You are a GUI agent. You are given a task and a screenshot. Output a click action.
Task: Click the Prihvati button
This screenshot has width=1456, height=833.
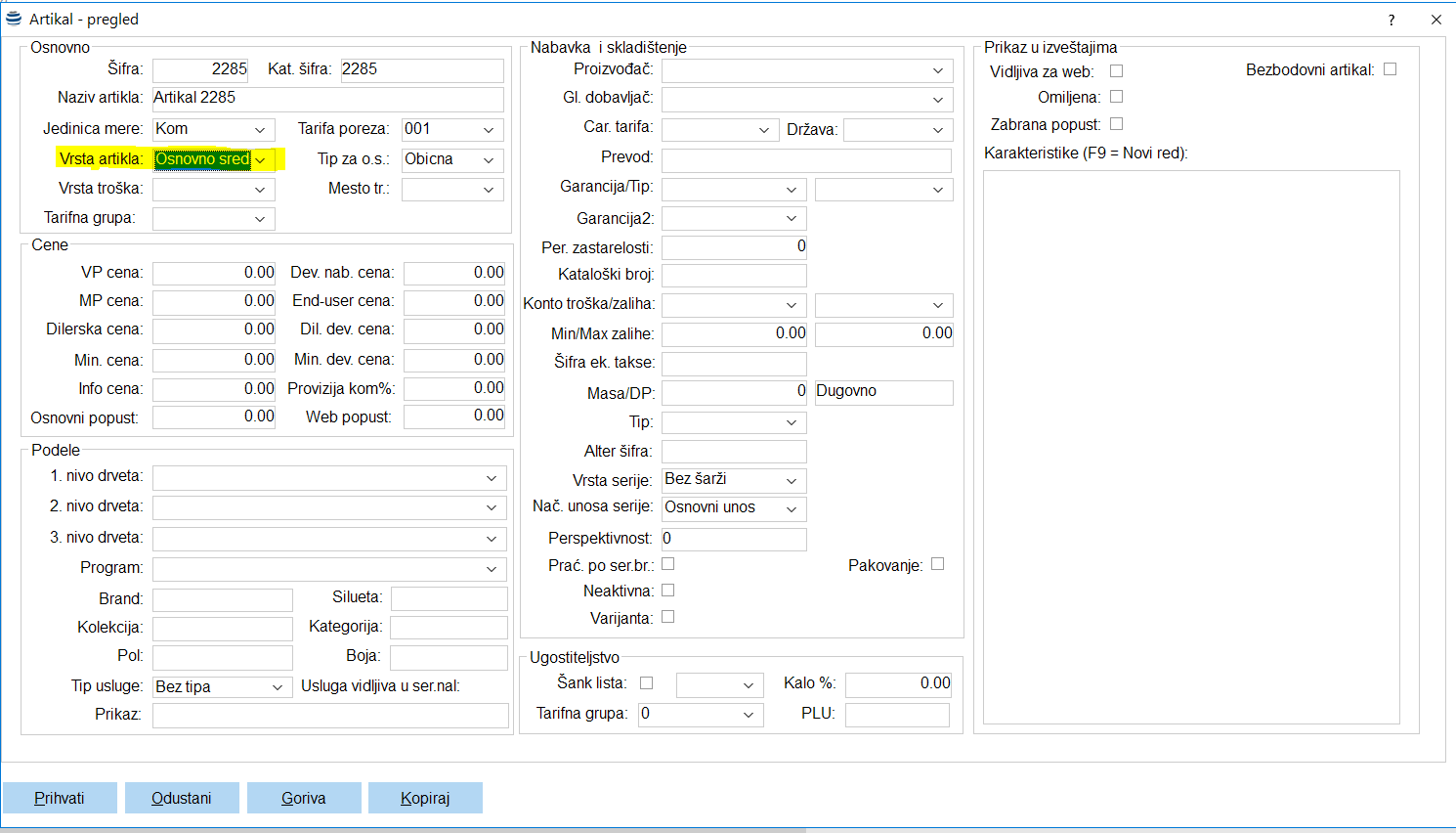pos(60,798)
